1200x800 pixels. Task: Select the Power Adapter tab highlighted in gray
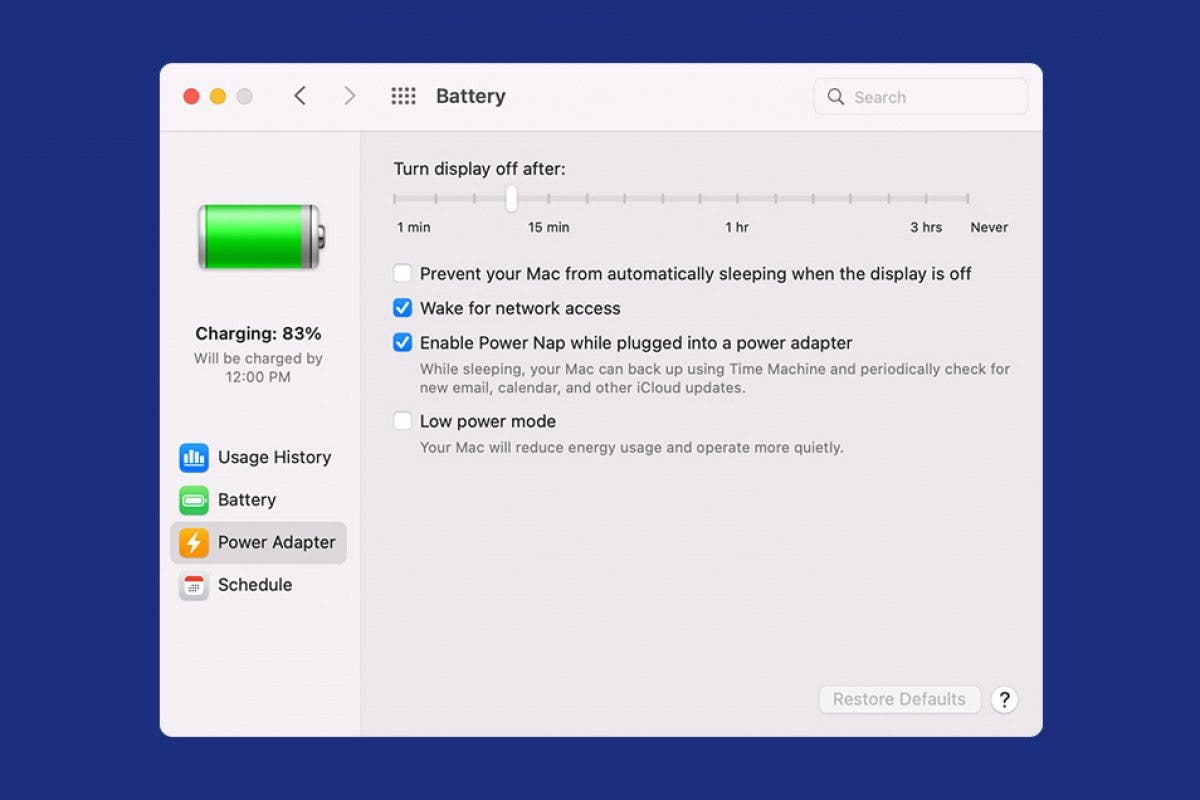point(276,542)
